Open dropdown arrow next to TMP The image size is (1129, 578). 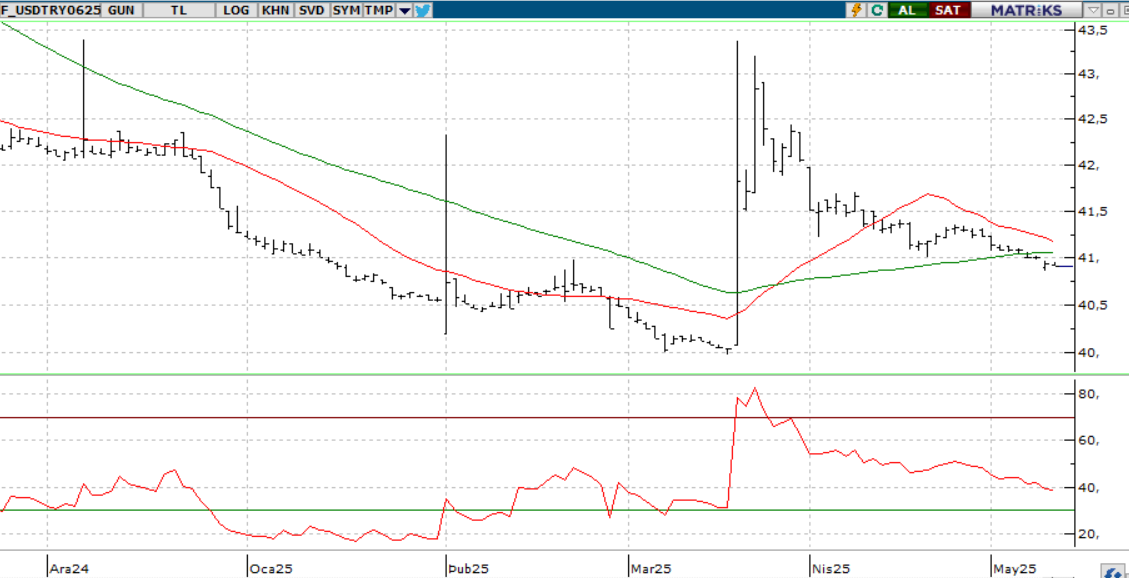click(x=405, y=11)
